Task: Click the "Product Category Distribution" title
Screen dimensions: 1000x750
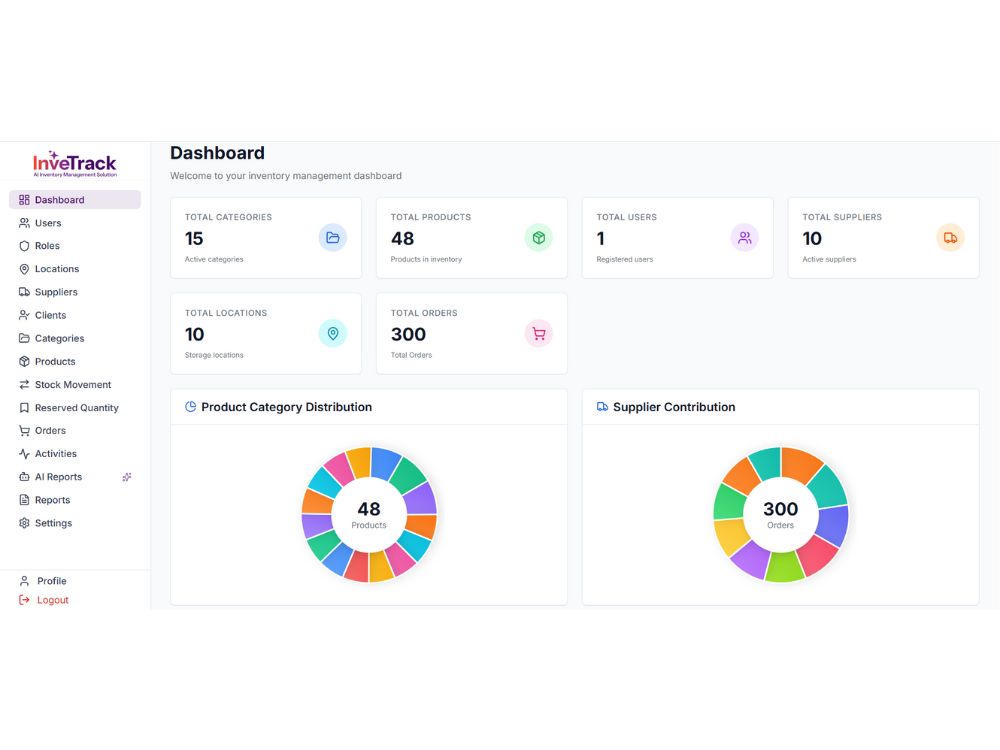Action: click(286, 407)
